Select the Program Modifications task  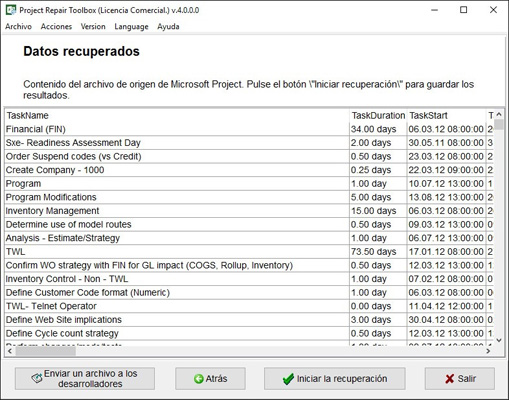click(177, 197)
